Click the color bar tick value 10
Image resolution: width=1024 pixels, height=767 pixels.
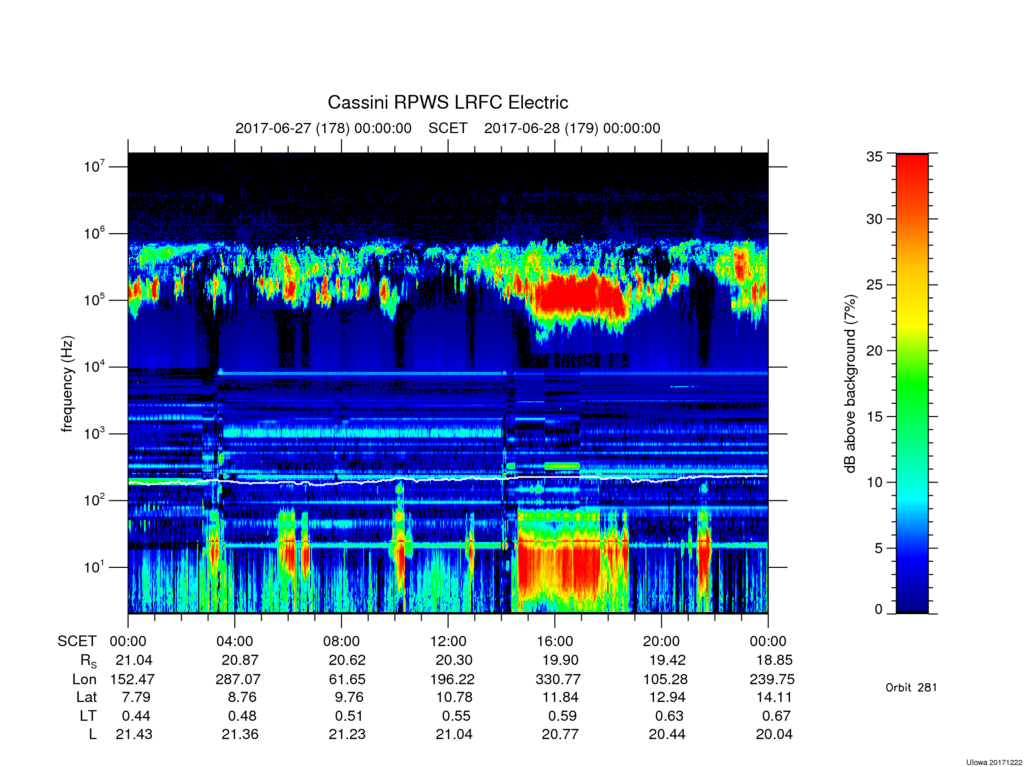tap(874, 482)
